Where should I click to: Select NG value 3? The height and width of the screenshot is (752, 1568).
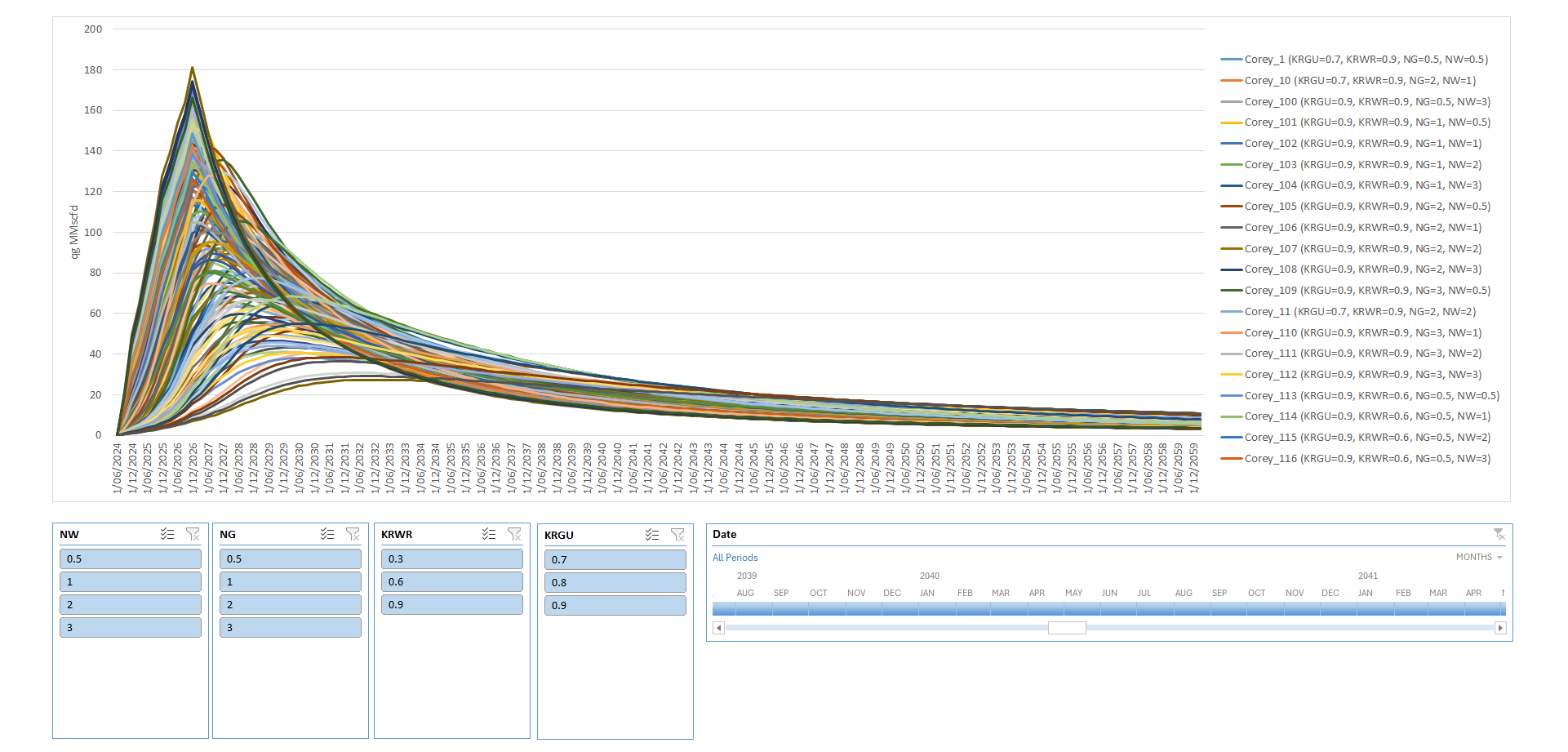[x=291, y=627]
